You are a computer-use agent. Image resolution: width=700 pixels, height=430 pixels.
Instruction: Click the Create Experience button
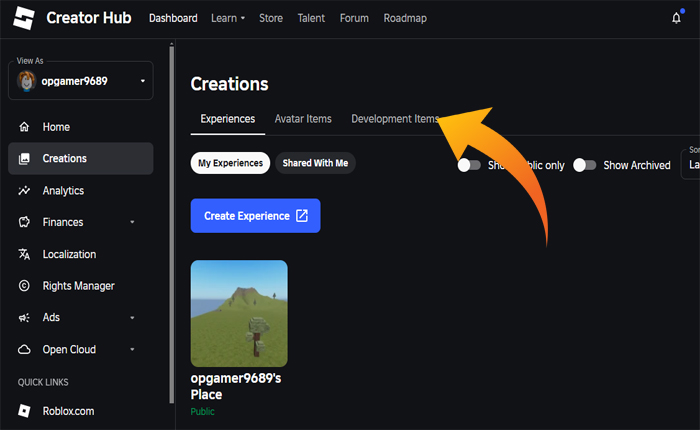(255, 216)
